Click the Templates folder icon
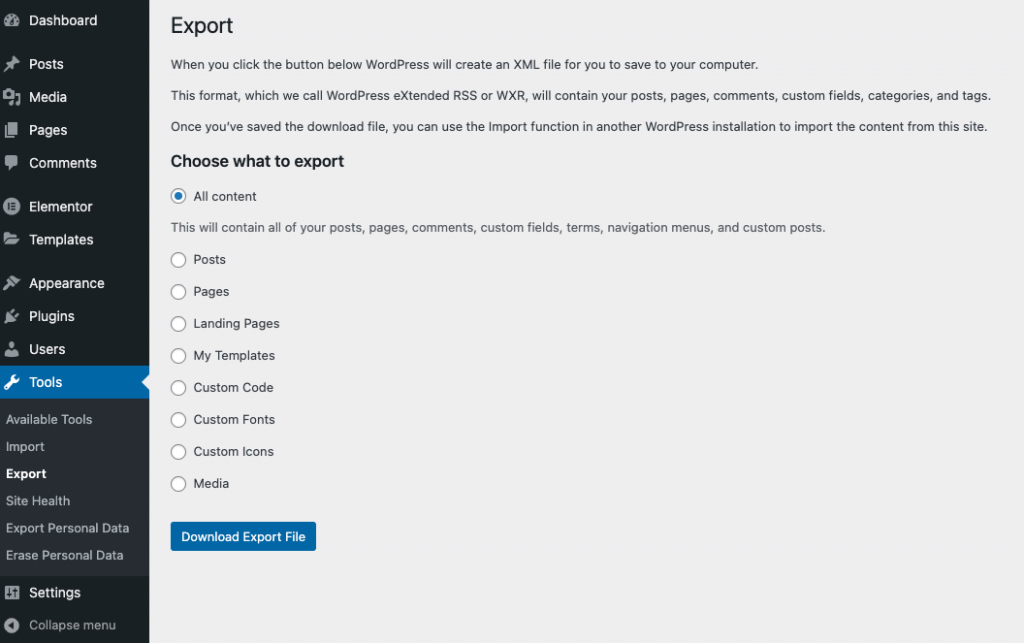The image size is (1024, 643). (12, 240)
